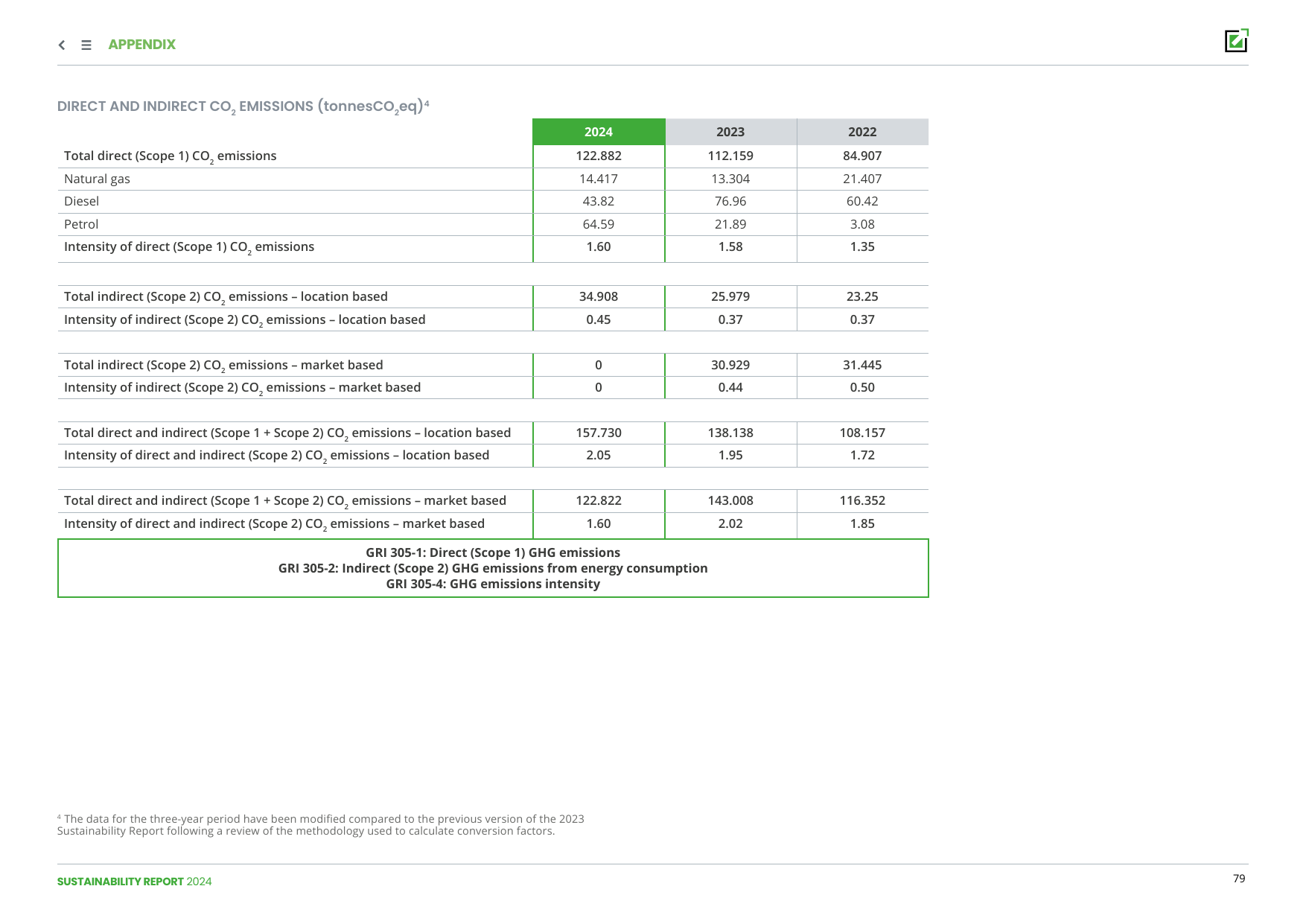Go back using the left chevron arrow

[x=62, y=45]
